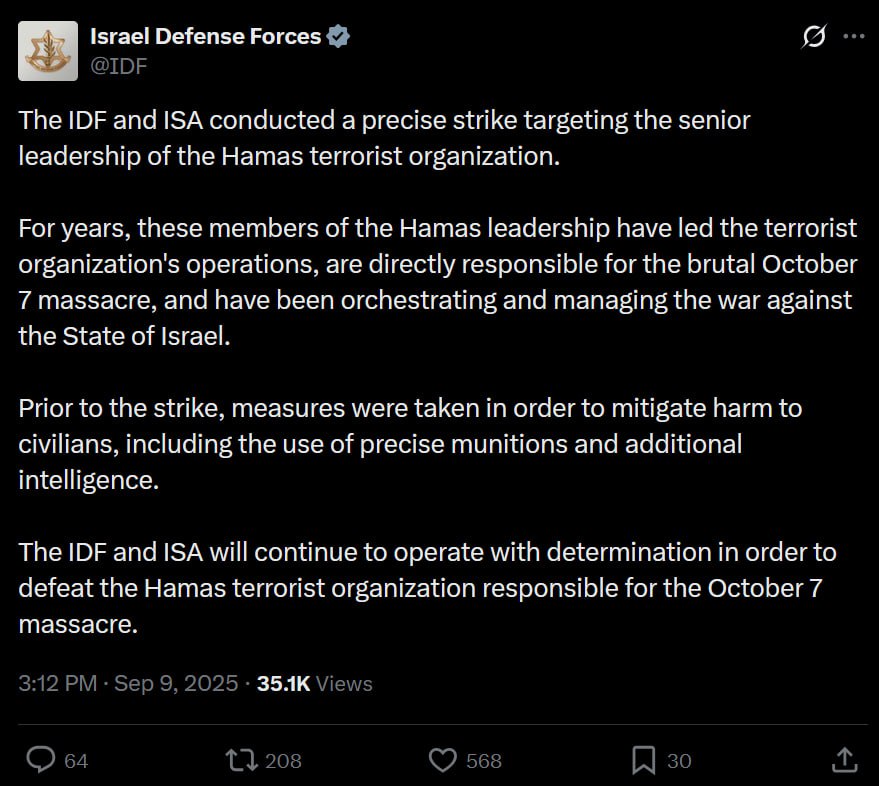Screen dimensions: 879x786
Task: Open the IDF profile avatar
Action: pos(48,51)
